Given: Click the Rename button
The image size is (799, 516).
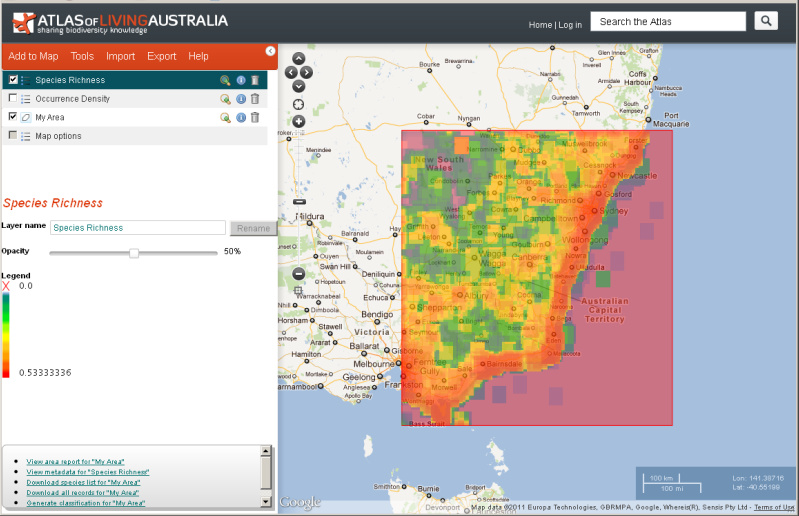Looking at the screenshot, I should [252, 228].
